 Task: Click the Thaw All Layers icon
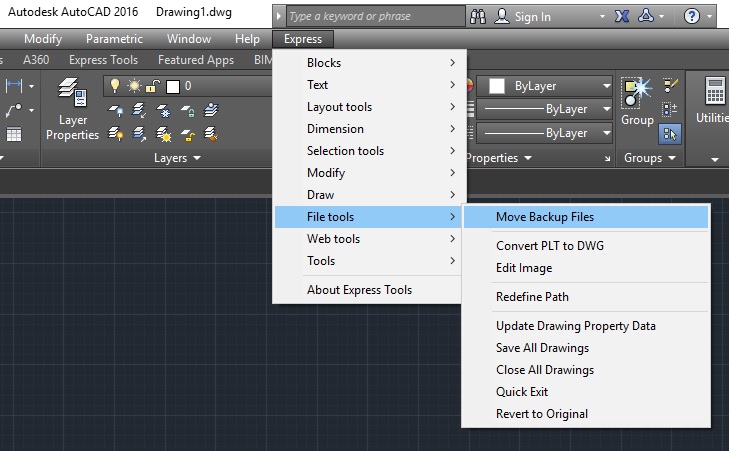click(x=163, y=134)
